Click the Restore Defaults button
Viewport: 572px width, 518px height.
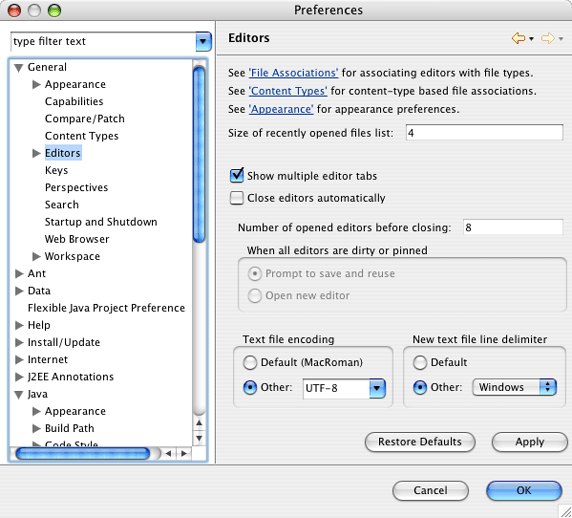[420, 442]
